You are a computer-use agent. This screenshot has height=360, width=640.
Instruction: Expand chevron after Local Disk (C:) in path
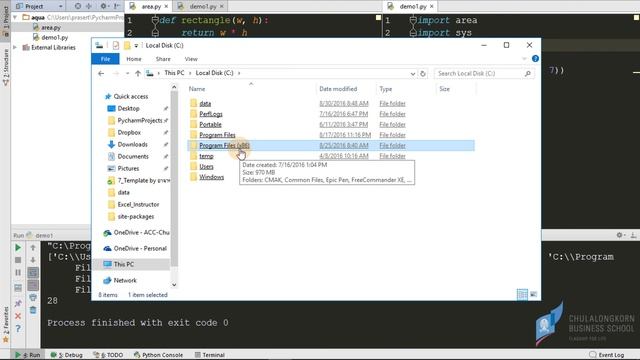[239, 73]
